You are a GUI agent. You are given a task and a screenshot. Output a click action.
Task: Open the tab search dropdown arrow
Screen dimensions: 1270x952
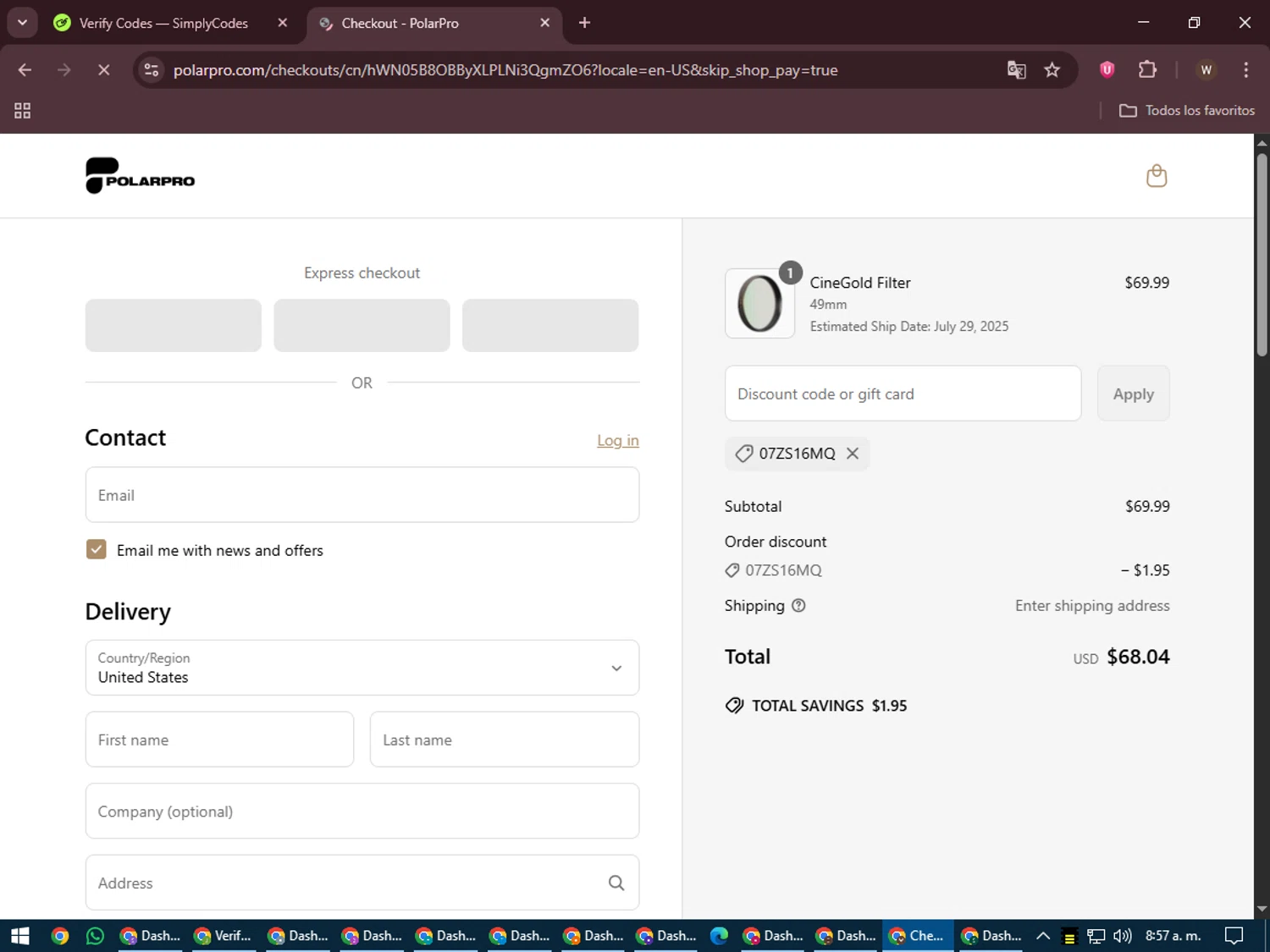(x=22, y=23)
